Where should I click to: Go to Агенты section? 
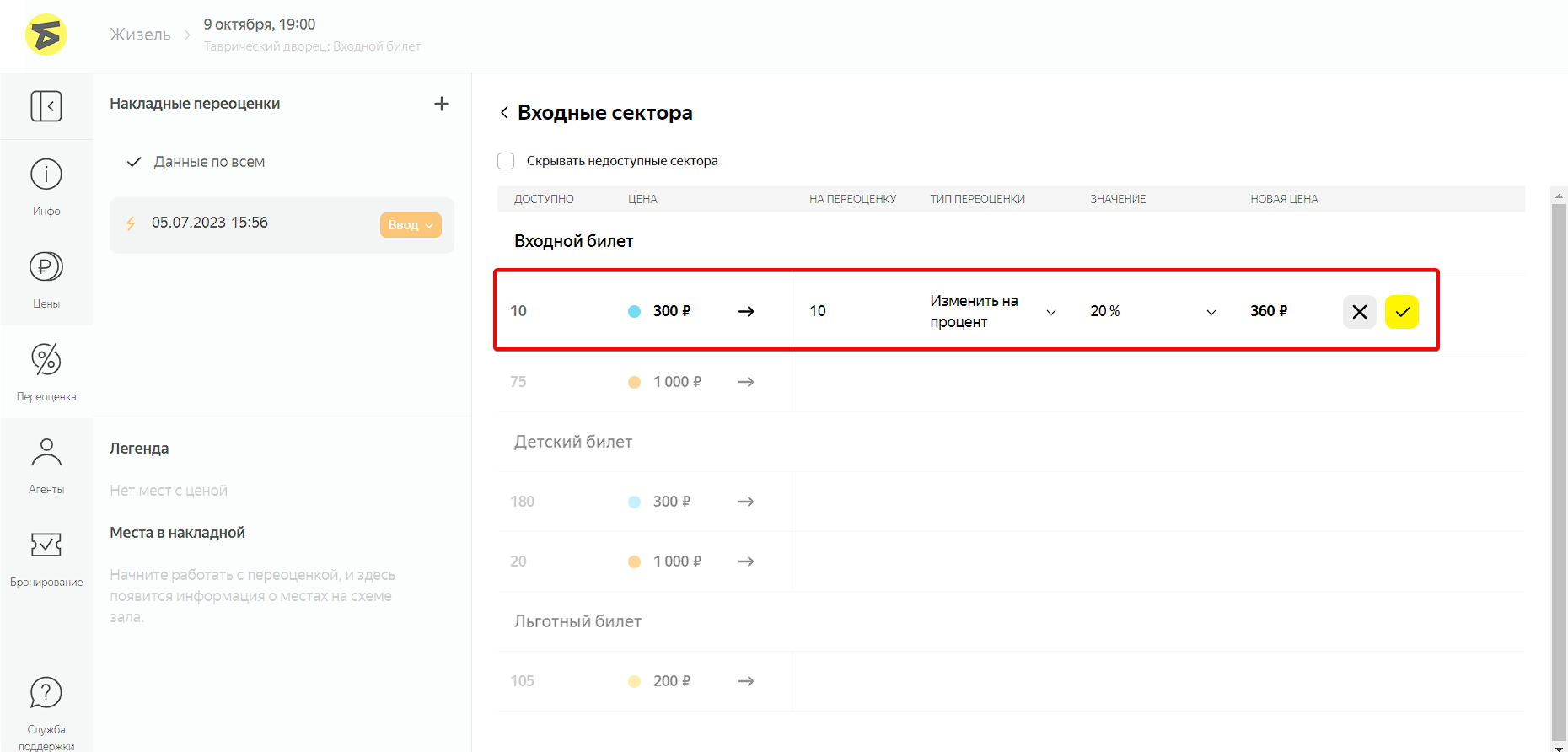[46, 465]
